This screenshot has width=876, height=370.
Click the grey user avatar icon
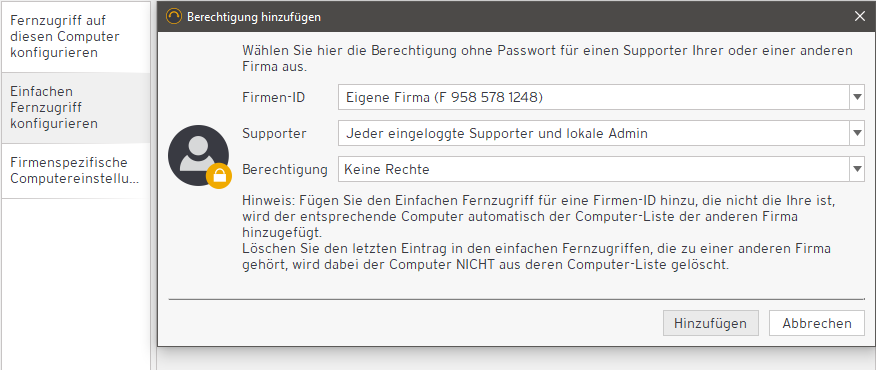pos(198,155)
